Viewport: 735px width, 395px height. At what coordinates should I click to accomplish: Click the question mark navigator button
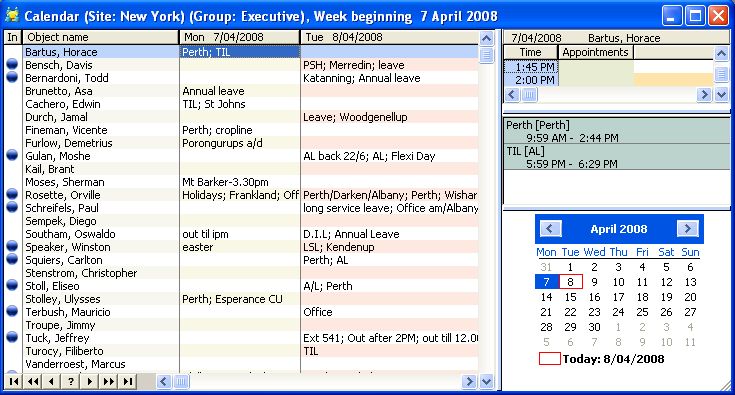tap(70, 381)
